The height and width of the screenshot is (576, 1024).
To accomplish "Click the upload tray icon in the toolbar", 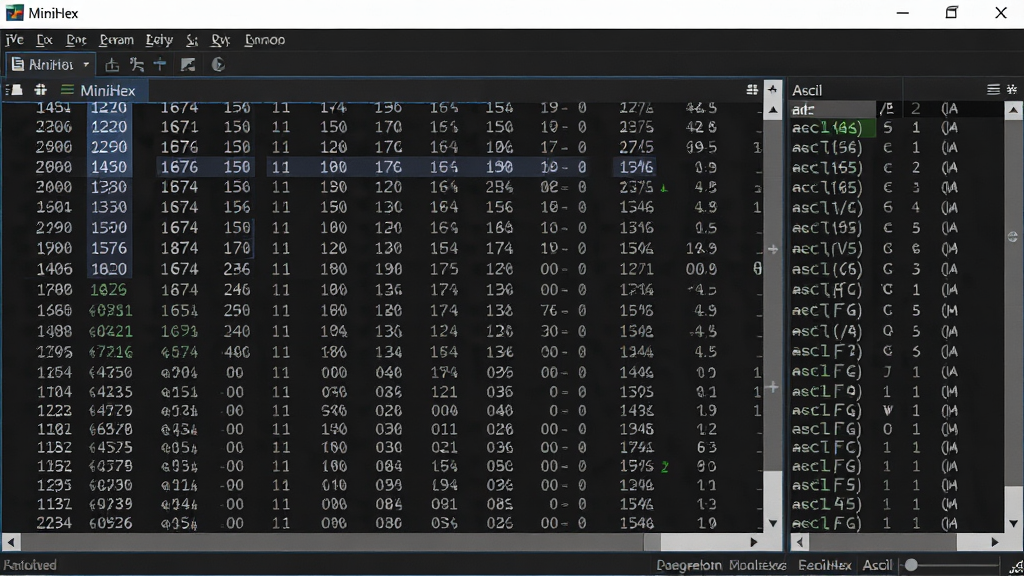I will pyautogui.click(x=112, y=65).
